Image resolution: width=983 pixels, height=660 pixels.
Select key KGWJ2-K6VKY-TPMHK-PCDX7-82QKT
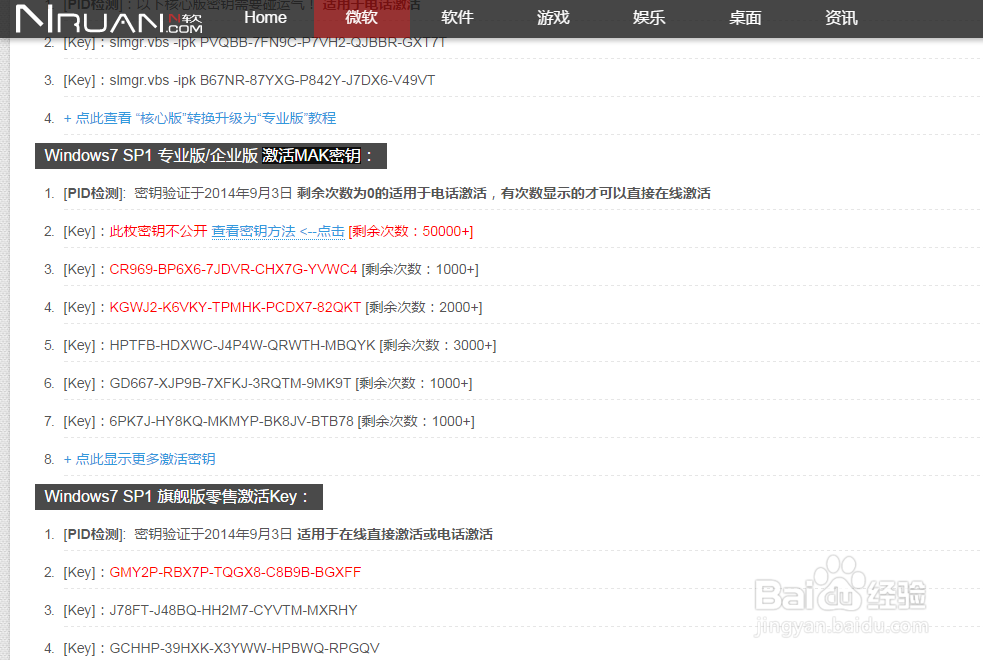pyautogui.click(x=235, y=307)
